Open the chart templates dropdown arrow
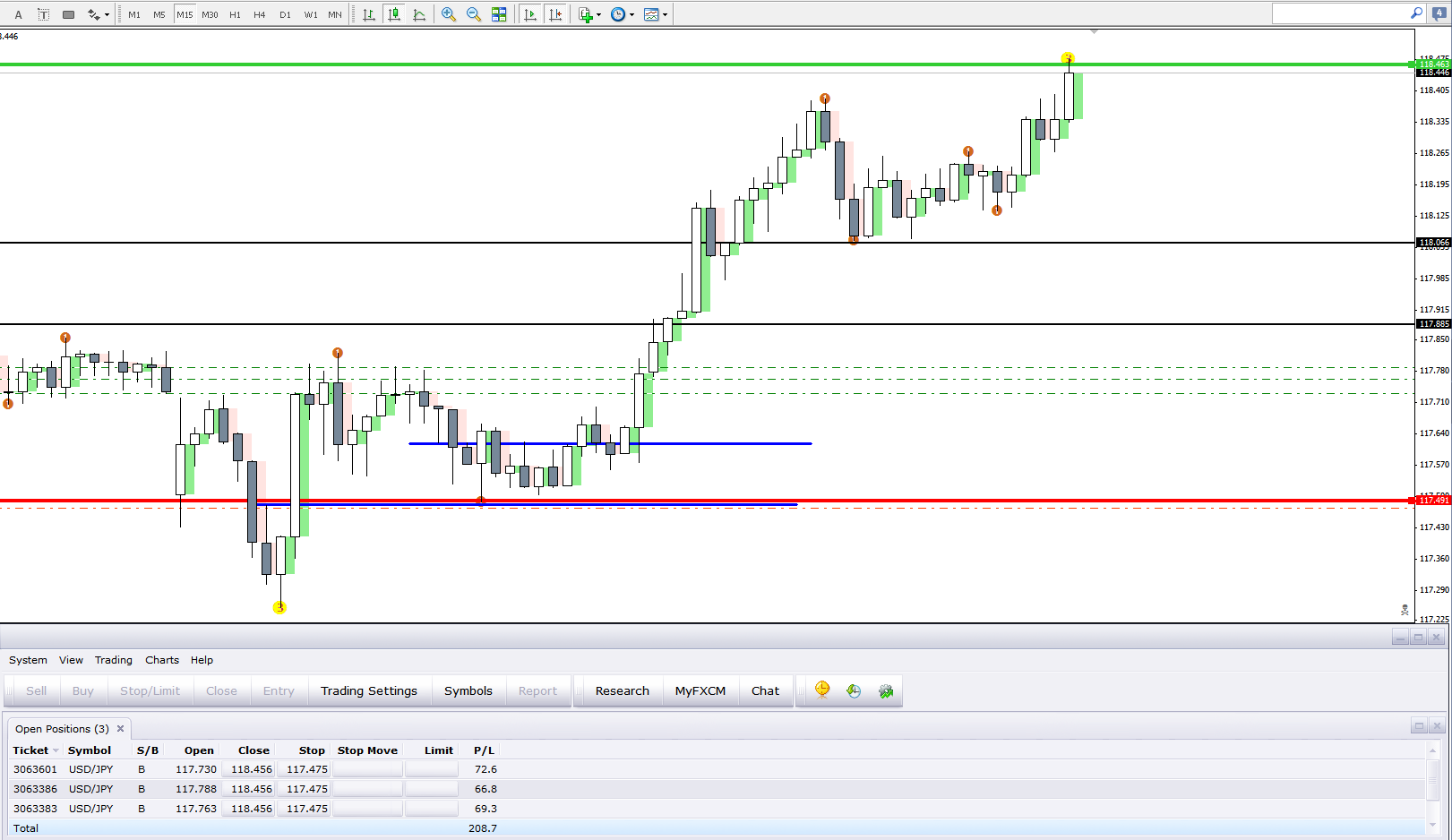The image size is (1452, 840). point(665,14)
